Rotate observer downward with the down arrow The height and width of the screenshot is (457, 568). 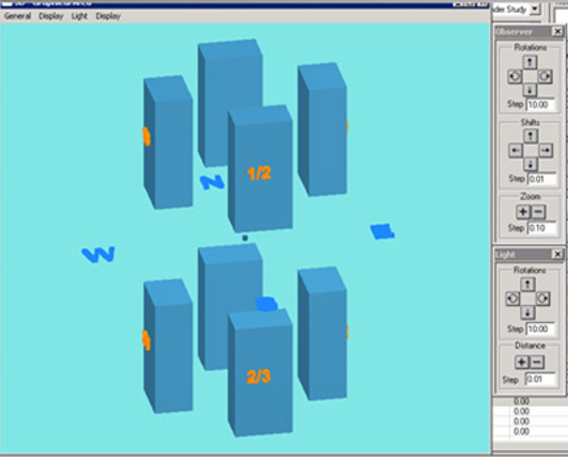pos(530,90)
